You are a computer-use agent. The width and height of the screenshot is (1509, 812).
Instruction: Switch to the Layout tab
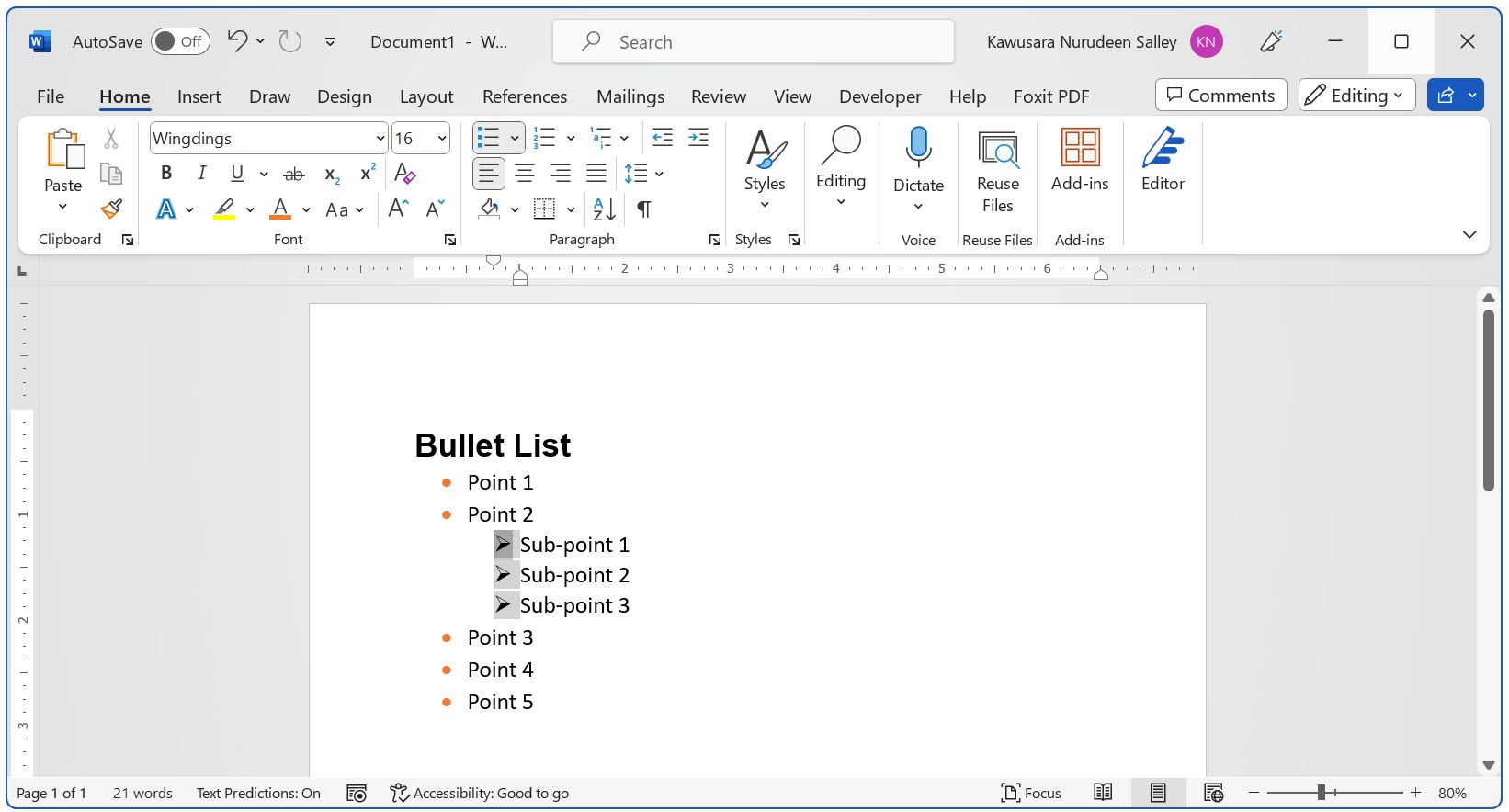[x=426, y=96]
